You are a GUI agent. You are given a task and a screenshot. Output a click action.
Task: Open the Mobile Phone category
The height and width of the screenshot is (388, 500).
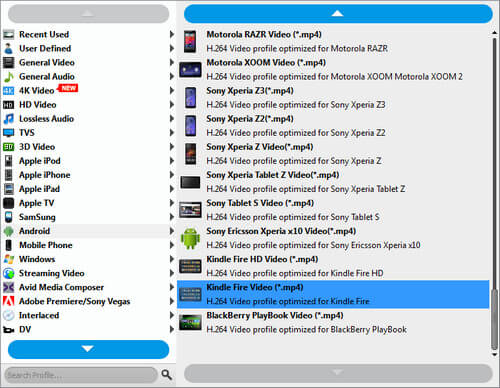coord(88,245)
